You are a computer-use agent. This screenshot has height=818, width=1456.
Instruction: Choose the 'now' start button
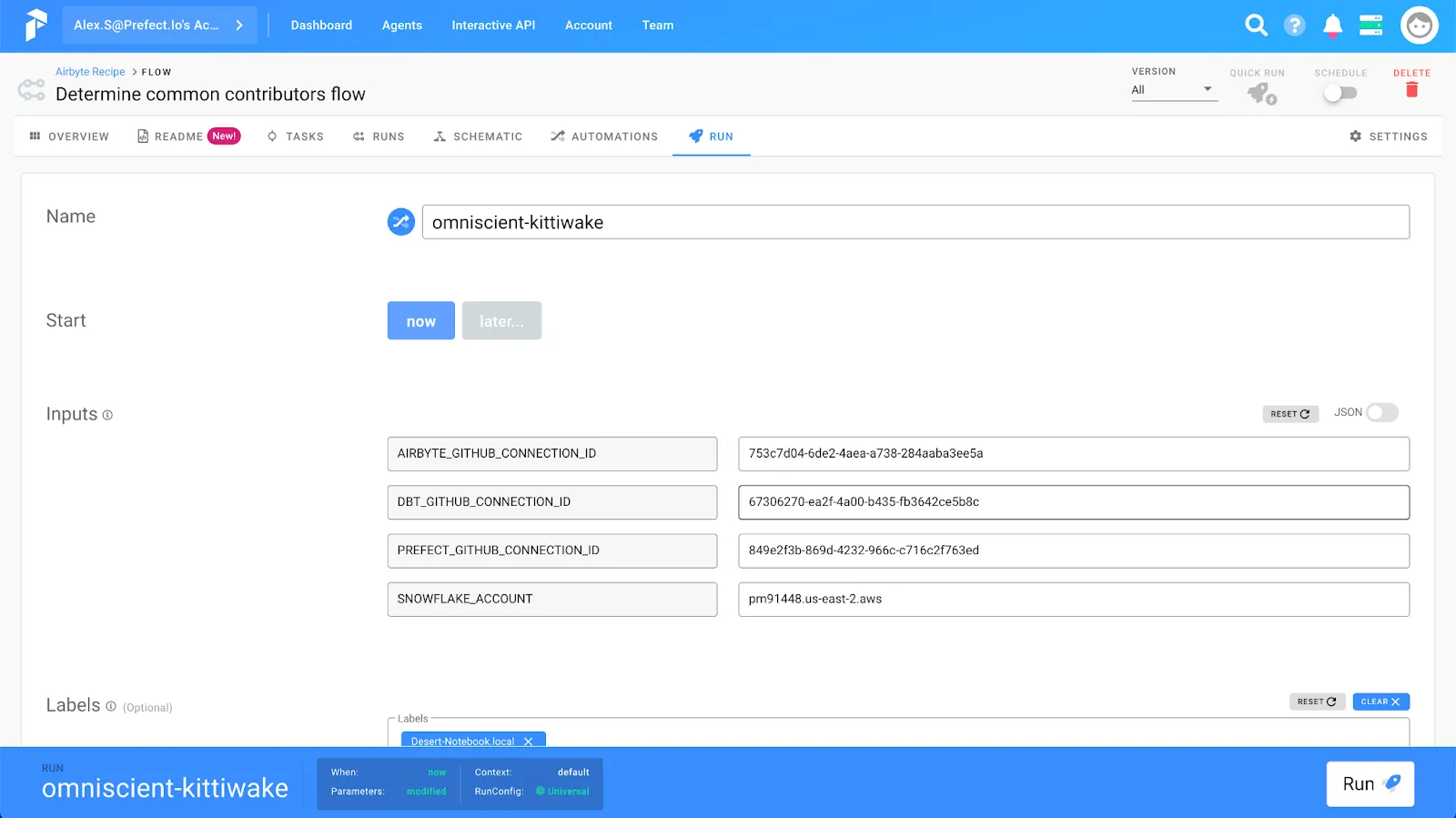(x=421, y=320)
